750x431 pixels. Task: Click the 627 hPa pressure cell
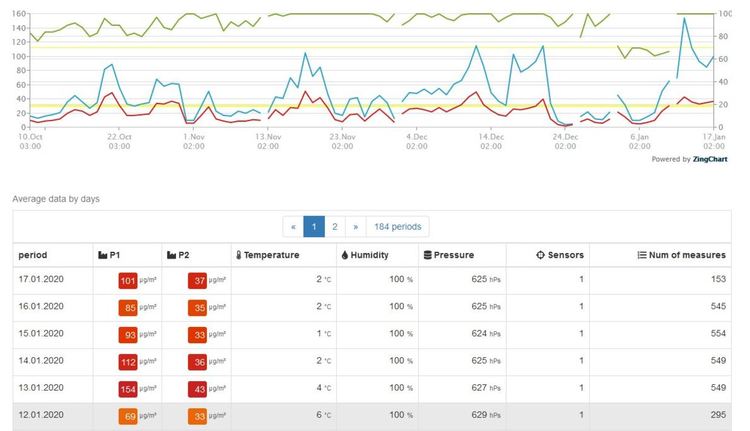(463, 388)
